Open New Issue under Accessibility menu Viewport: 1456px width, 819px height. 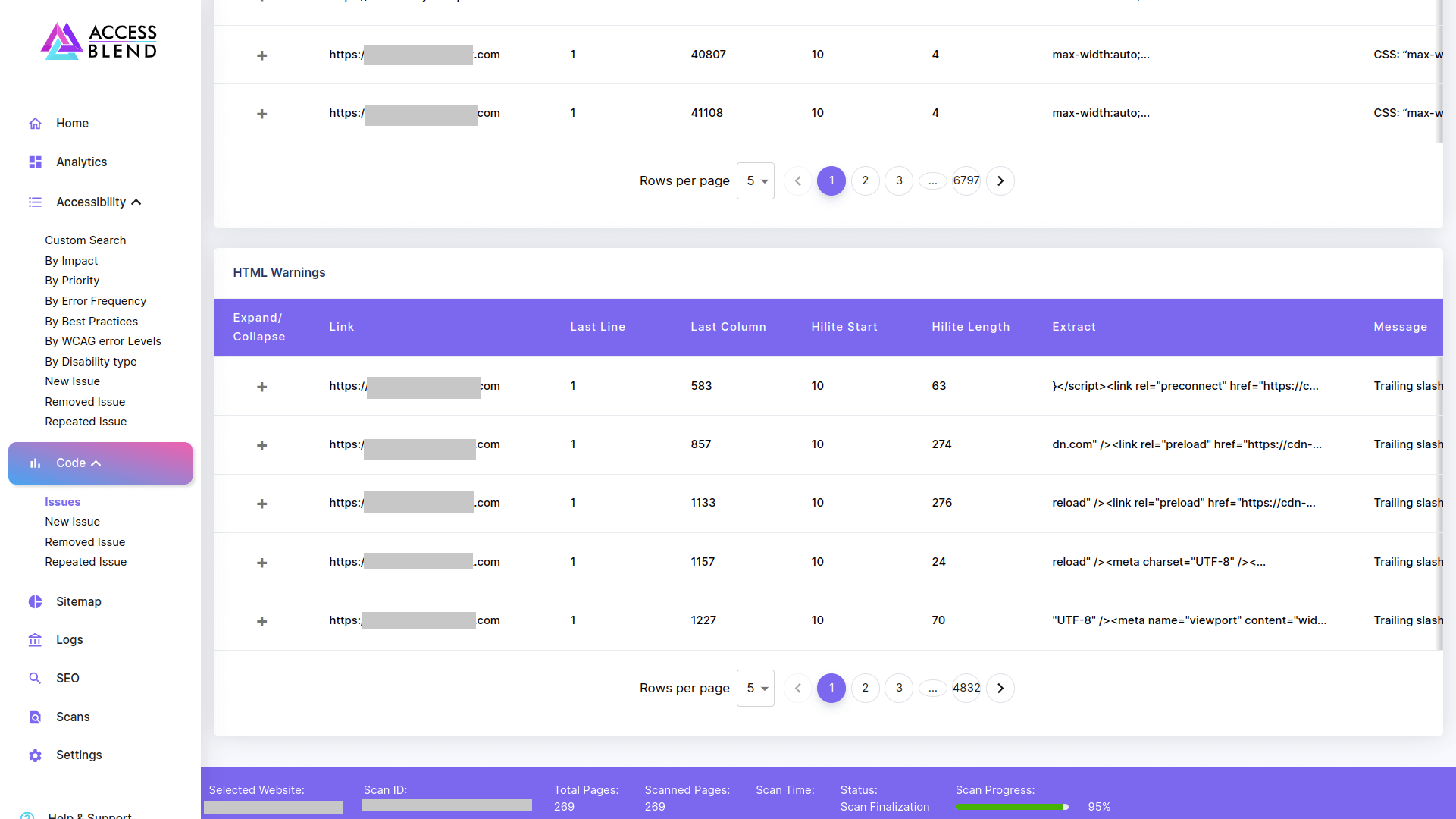(73, 381)
